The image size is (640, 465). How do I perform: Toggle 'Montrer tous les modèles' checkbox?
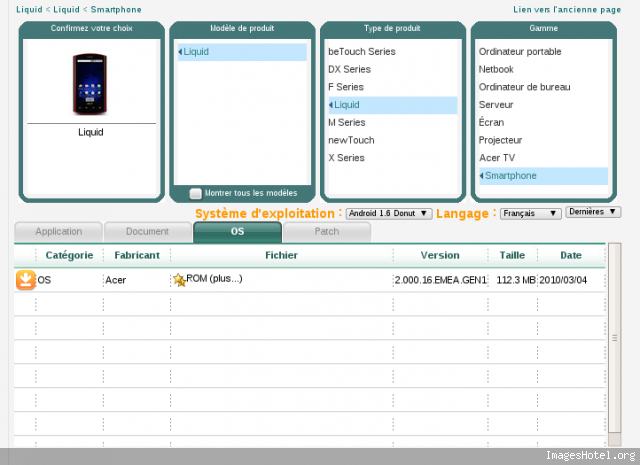(x=196, y=194)
